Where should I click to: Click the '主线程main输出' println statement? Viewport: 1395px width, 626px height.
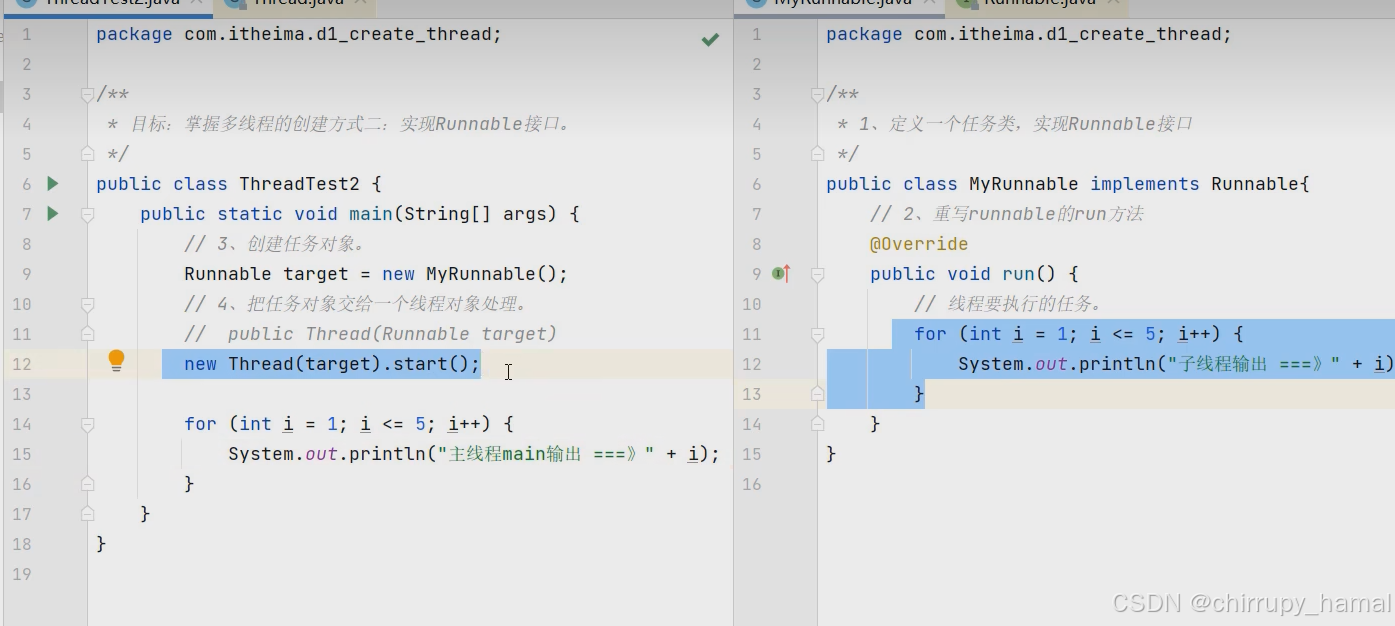click(474, 454)
